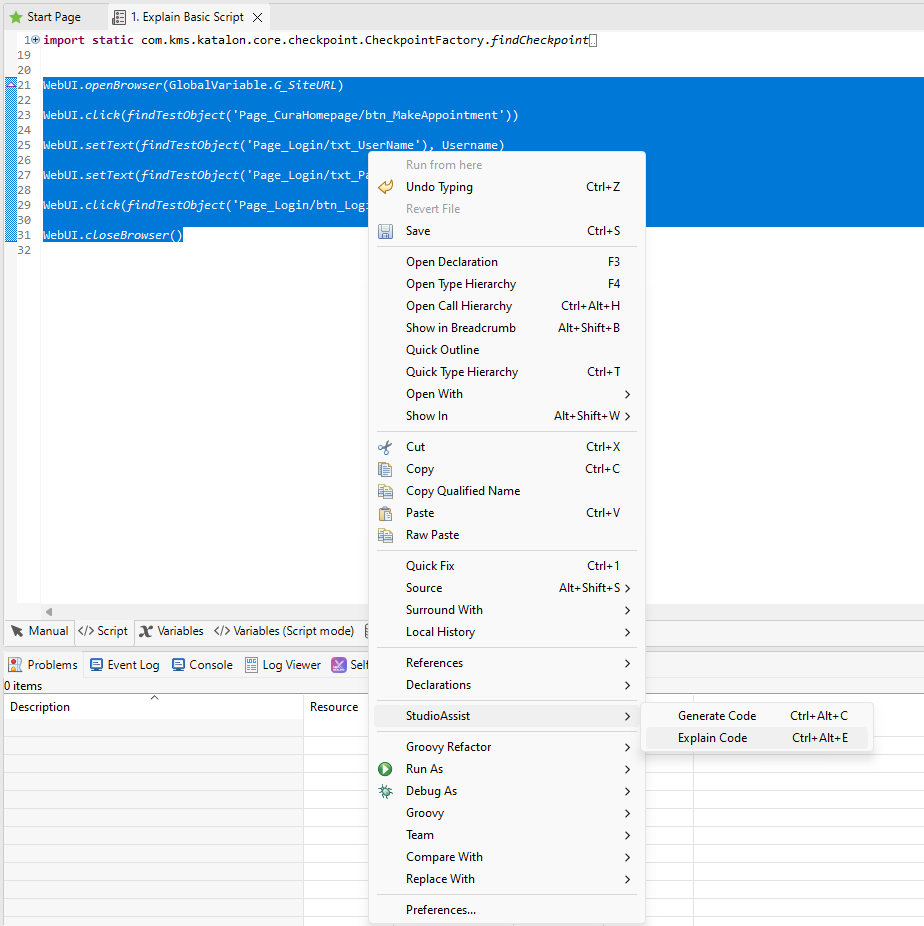
Task: Click the Debug As bug icon
Action: [385, 791]
